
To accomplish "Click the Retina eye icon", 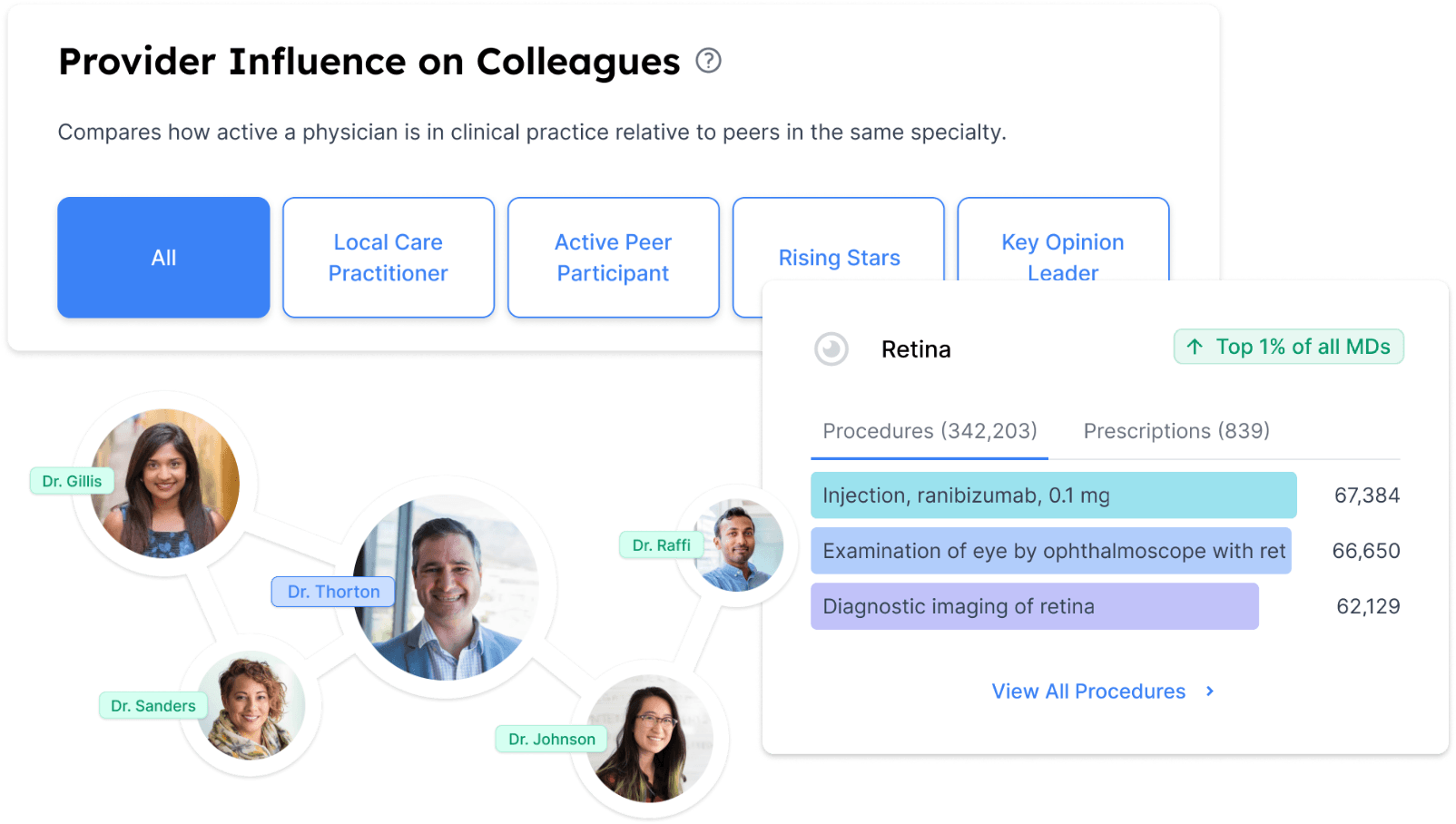I will click(x=831, y=348).
